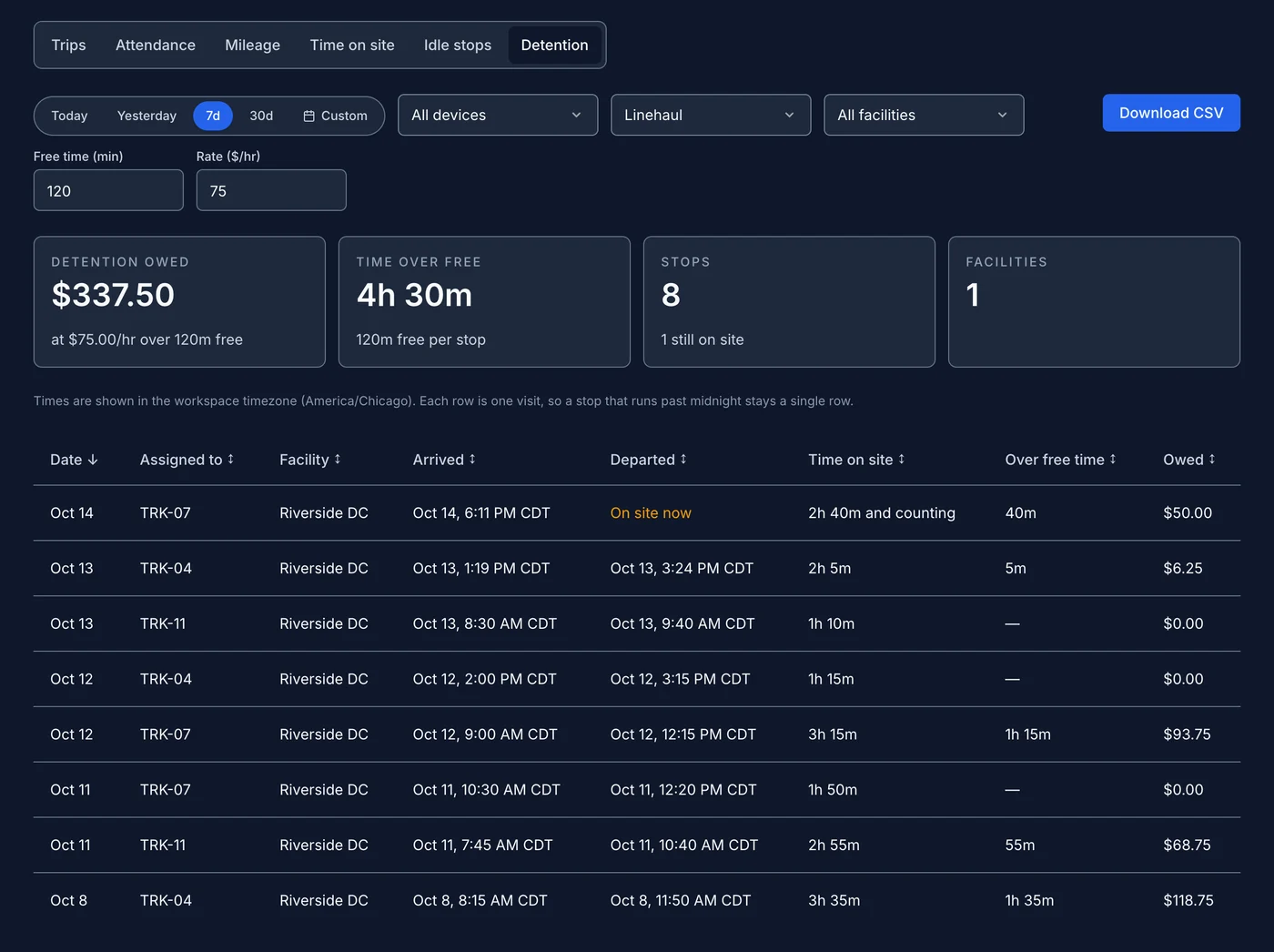Image resolution: width=1274 pixels, height=952 pixels.
Task: Open the All facilities dropdown
Action: coord(924,115)
